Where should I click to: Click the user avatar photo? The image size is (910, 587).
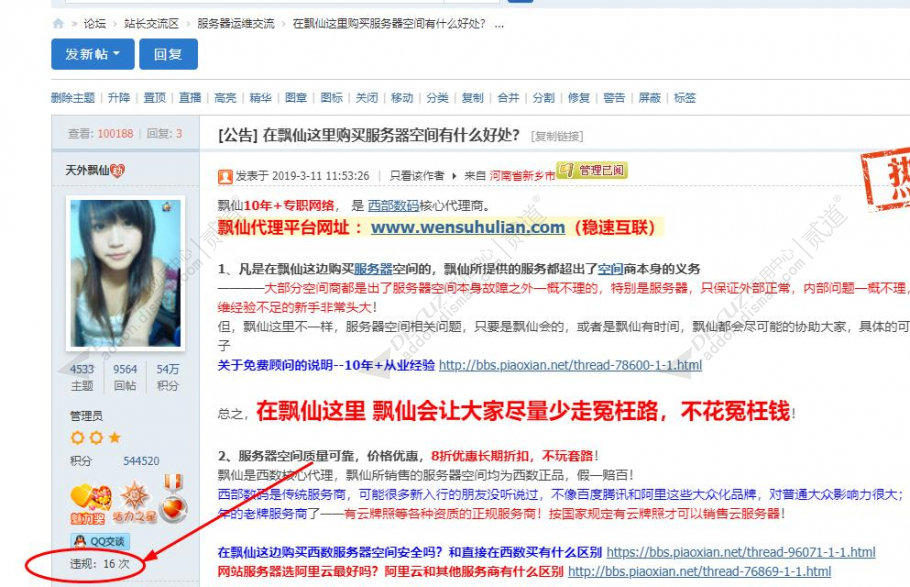click(125, 273)
